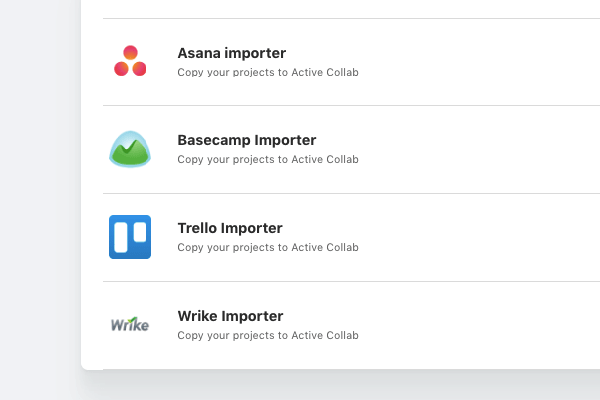Click empty space right of Asana importer row

pos(478,62)
